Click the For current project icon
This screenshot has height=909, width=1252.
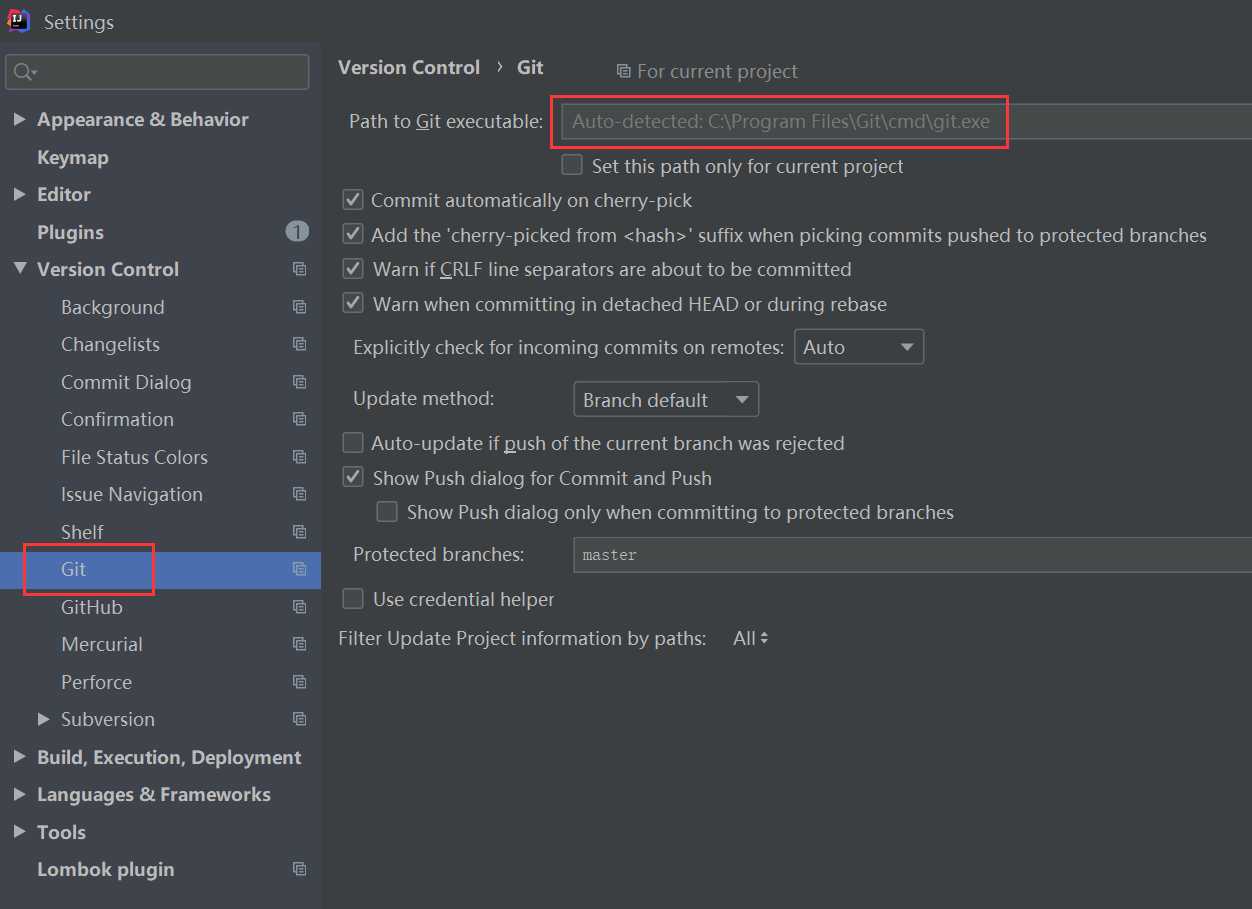click(x=623, y=71)
